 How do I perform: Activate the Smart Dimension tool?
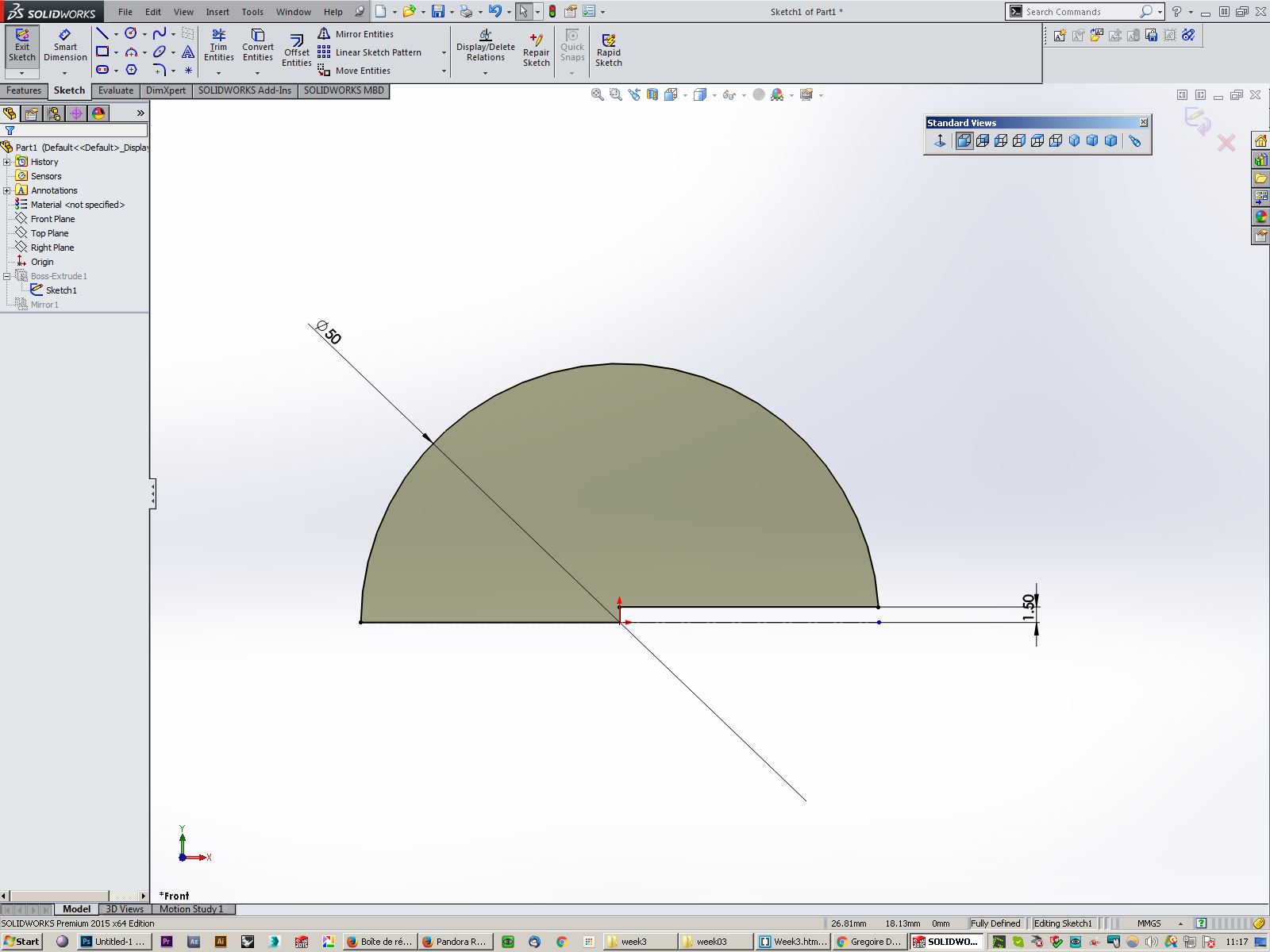tap(65, 46)
